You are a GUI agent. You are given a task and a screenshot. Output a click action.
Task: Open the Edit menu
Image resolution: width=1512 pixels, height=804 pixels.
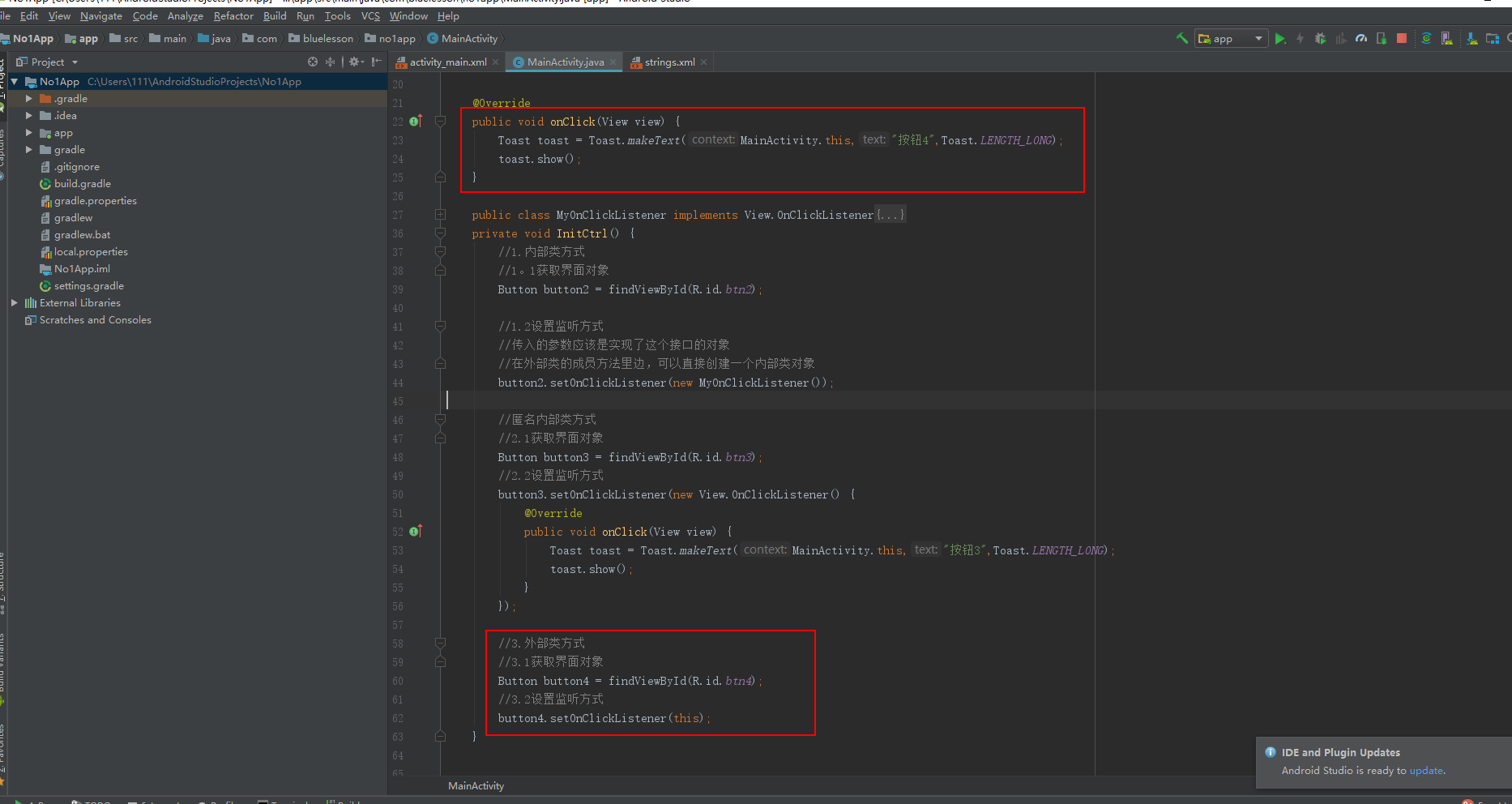click(29, 16)
